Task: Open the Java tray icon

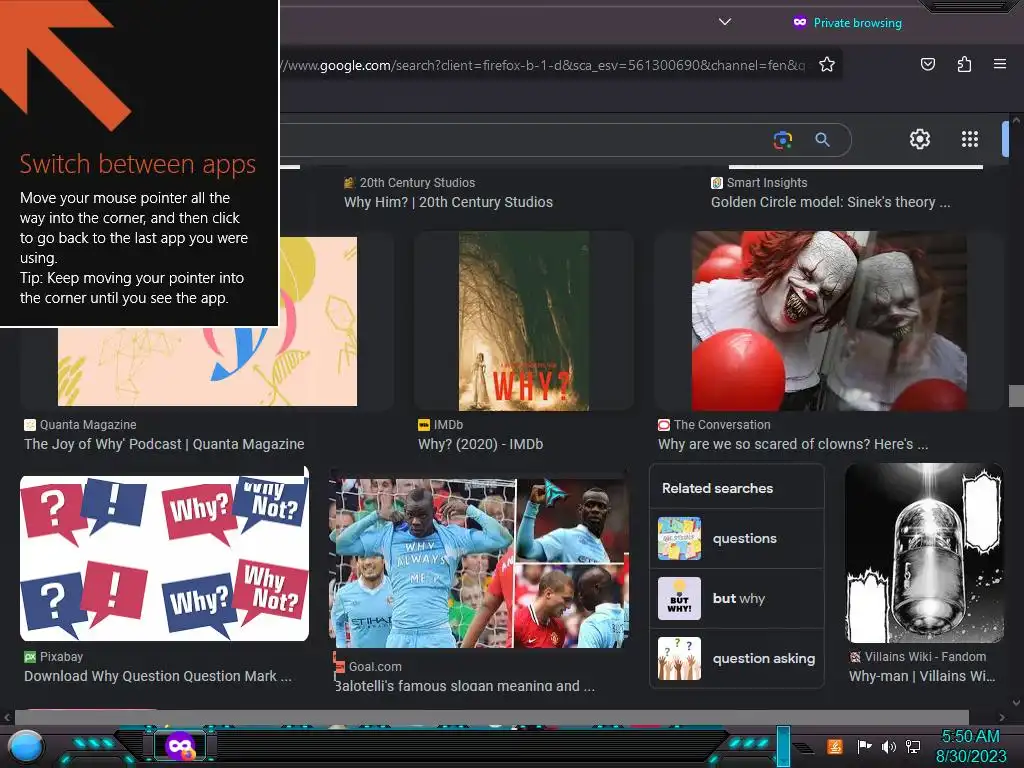Action: 835,746
